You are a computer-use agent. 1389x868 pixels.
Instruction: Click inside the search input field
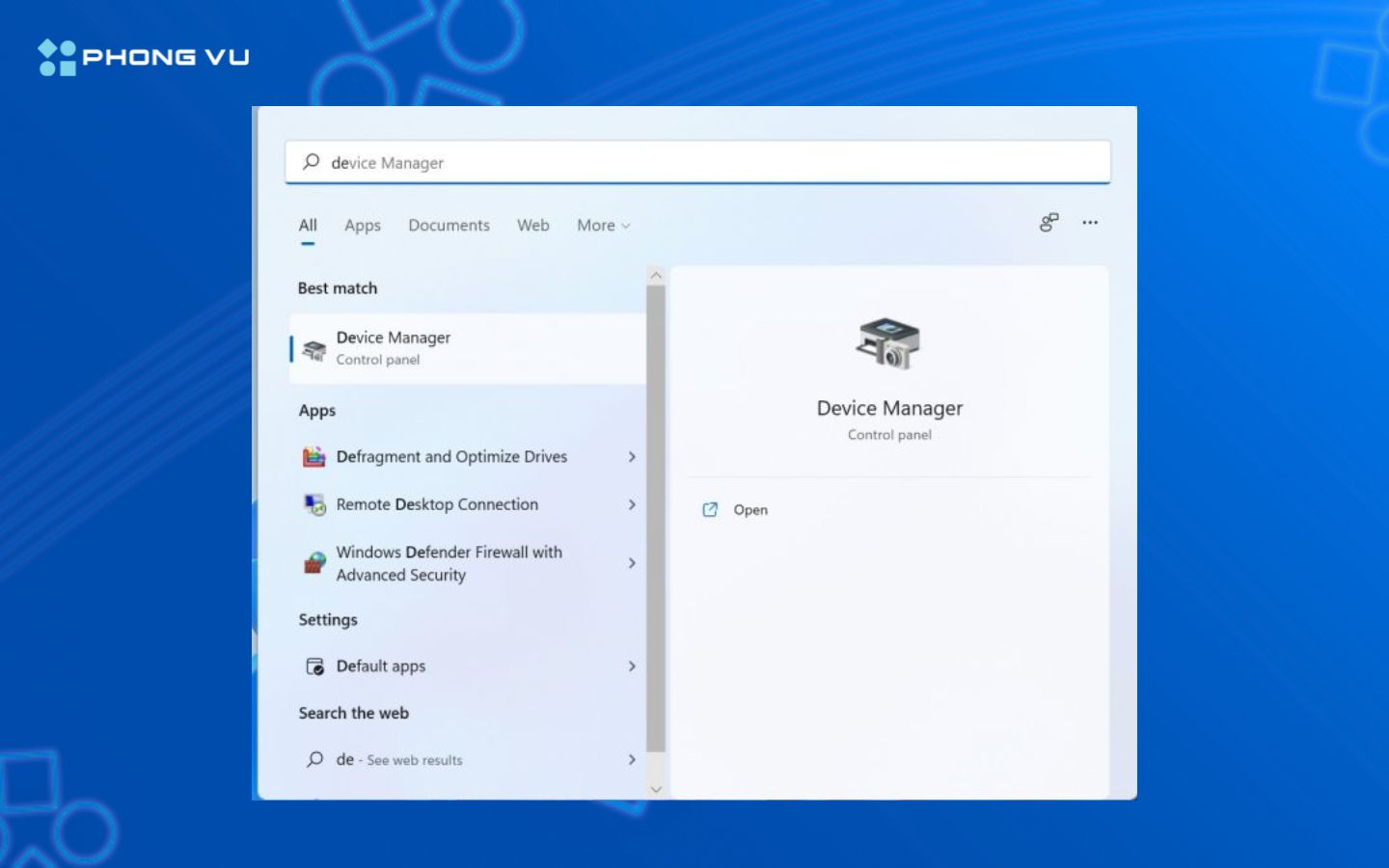coord(675,162)
